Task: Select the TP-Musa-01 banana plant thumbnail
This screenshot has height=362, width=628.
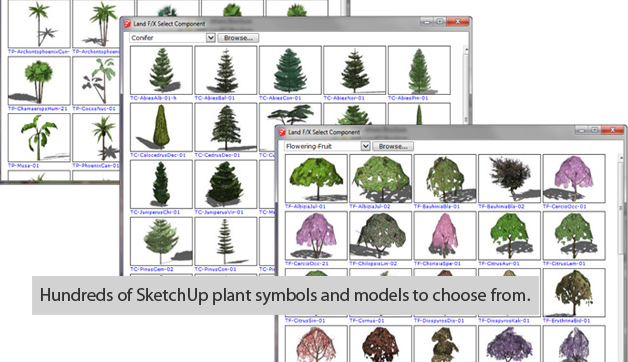Action: pyautogui.click(x=39, y=138)
